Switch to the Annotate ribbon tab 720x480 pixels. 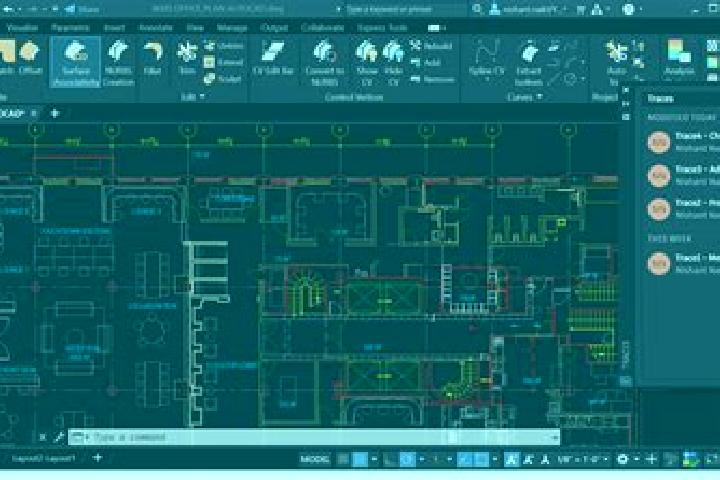click(x=155, y=28)
